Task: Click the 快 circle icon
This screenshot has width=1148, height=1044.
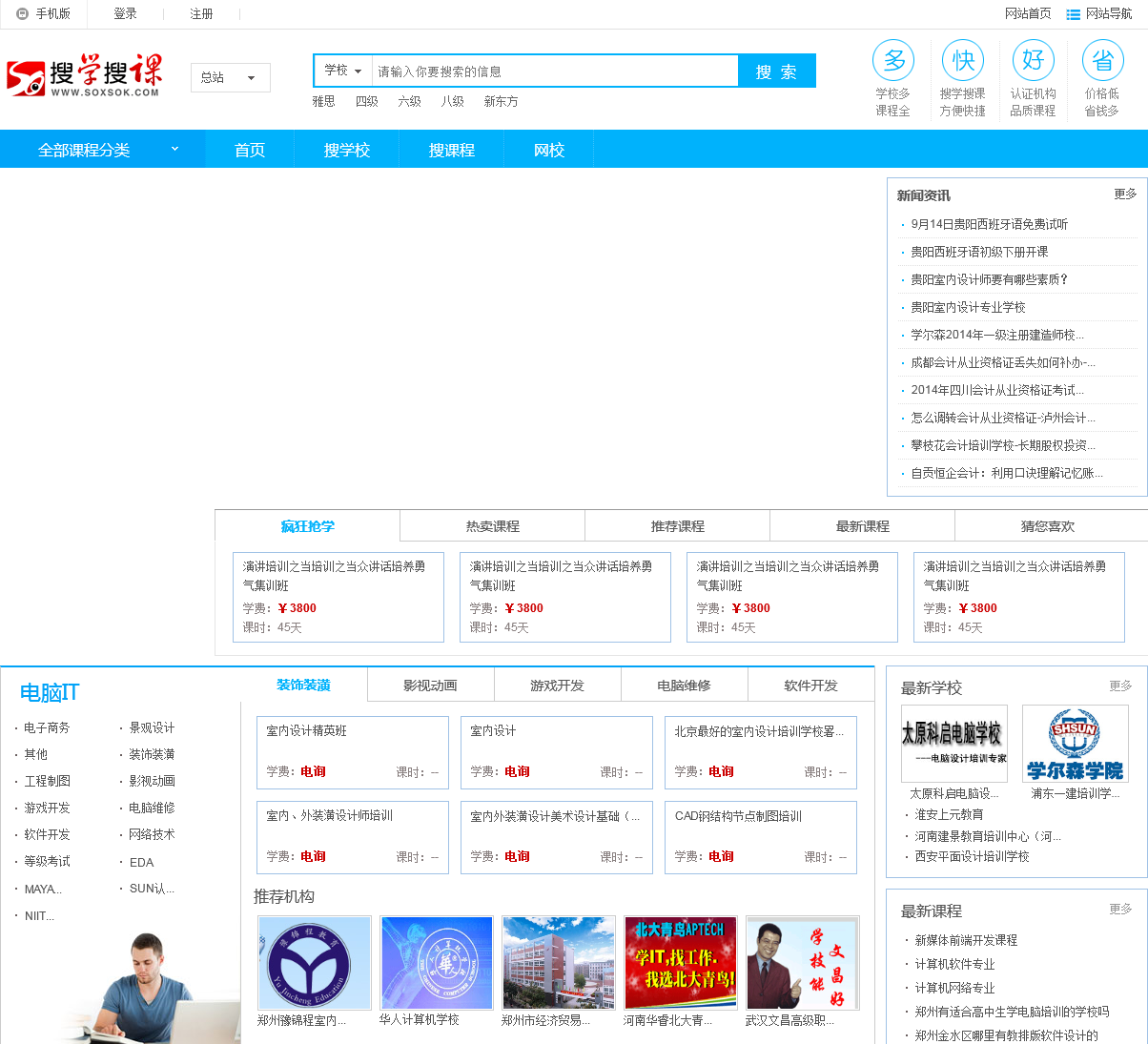Action: coord(963,60)
